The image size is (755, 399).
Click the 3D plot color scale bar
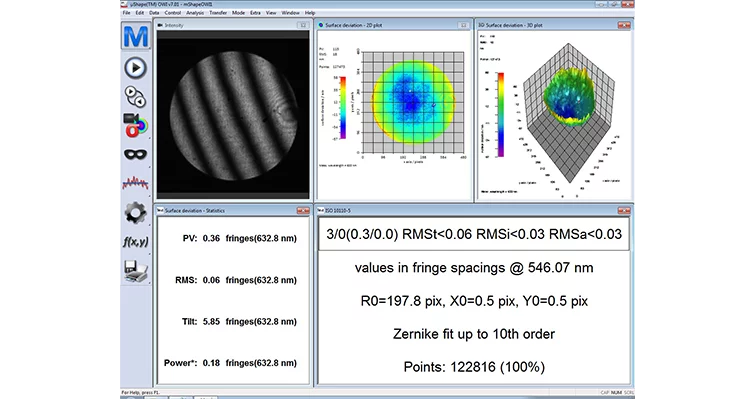point(501,115)
